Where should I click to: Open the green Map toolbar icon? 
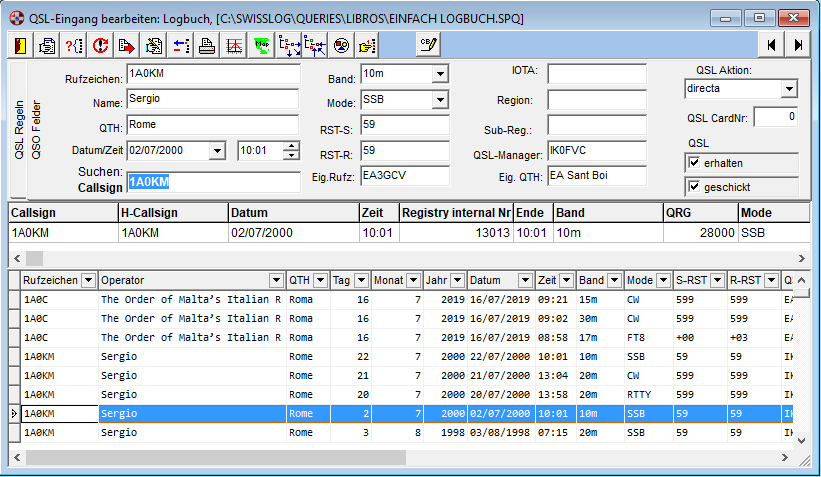point(261,45)
